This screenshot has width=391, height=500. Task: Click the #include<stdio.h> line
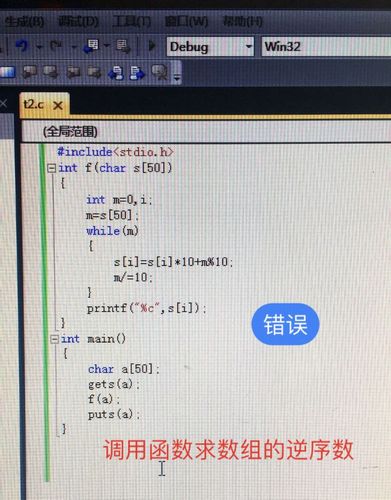click(x=115, y=152)
